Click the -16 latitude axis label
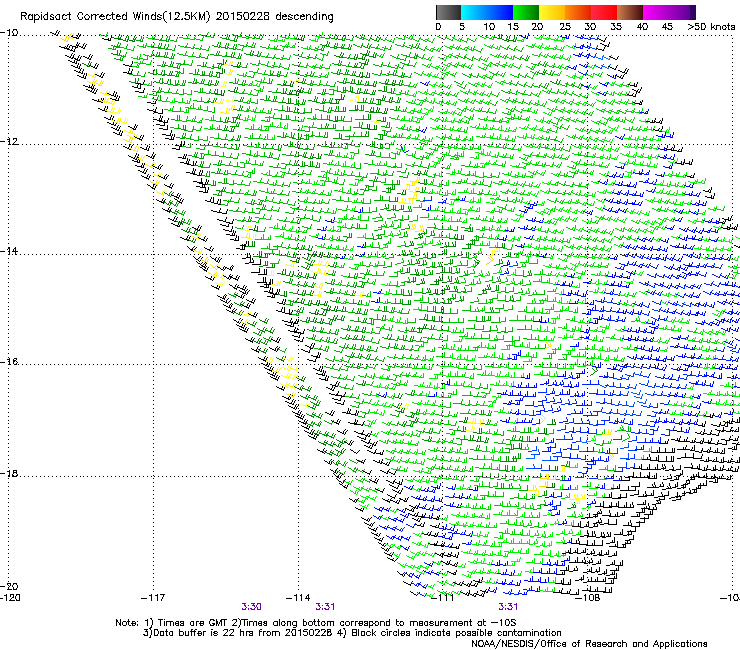 [9, 362]
